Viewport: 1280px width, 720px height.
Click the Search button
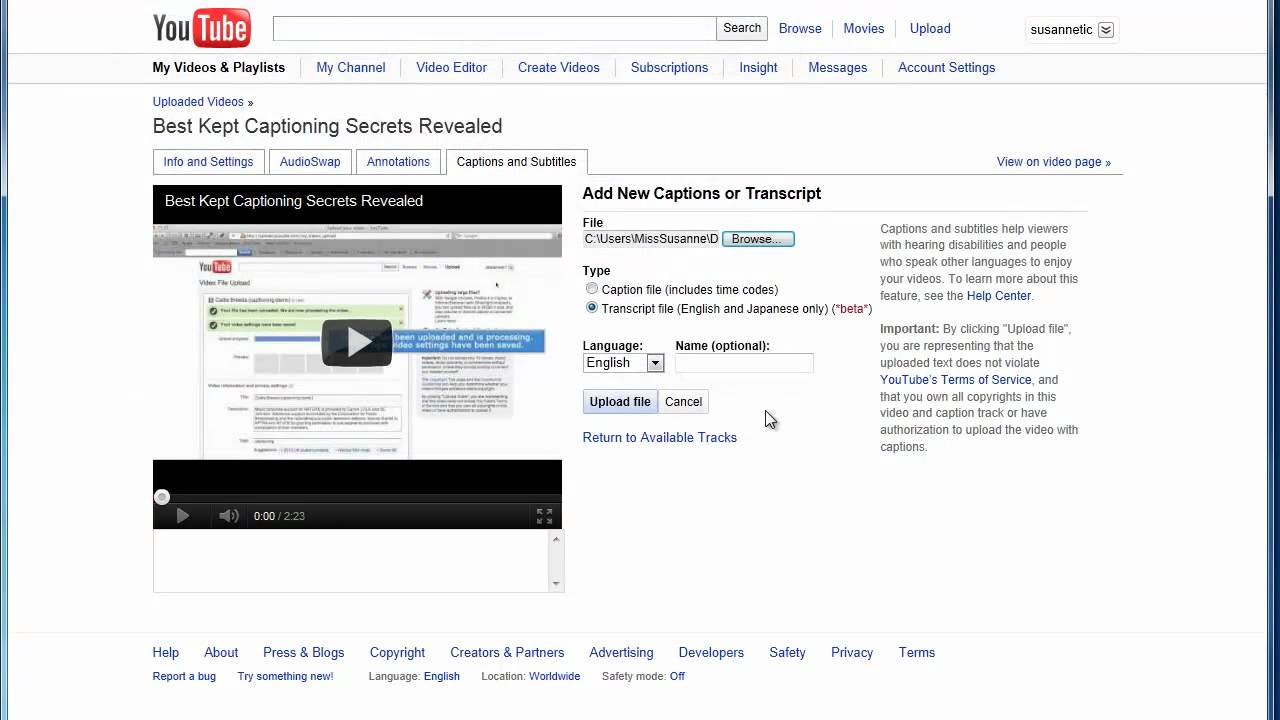coord(742,28)
